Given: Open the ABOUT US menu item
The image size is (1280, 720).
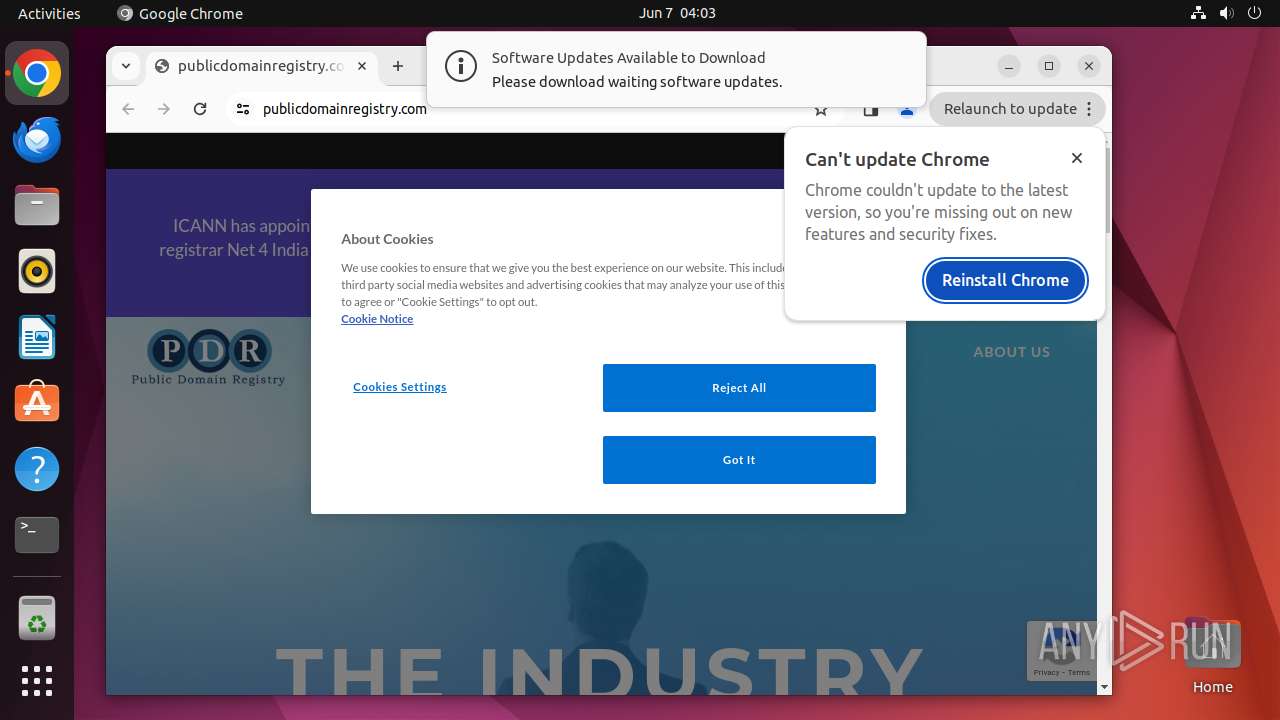Looking at the screenshot, I should (x=1011, y=352).
